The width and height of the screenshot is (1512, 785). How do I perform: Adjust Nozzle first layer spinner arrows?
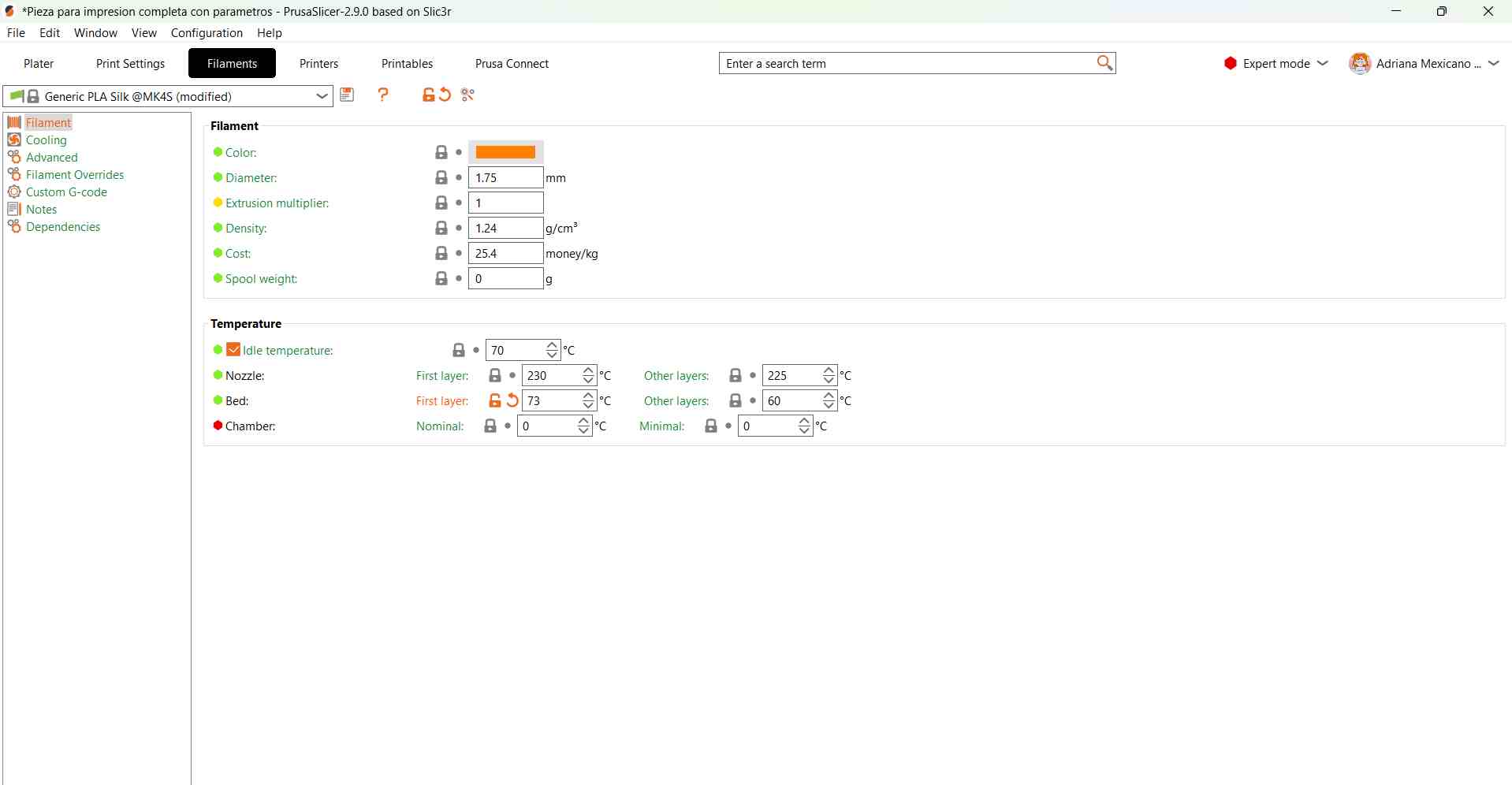pyautogui.click(x=589, y=375)
